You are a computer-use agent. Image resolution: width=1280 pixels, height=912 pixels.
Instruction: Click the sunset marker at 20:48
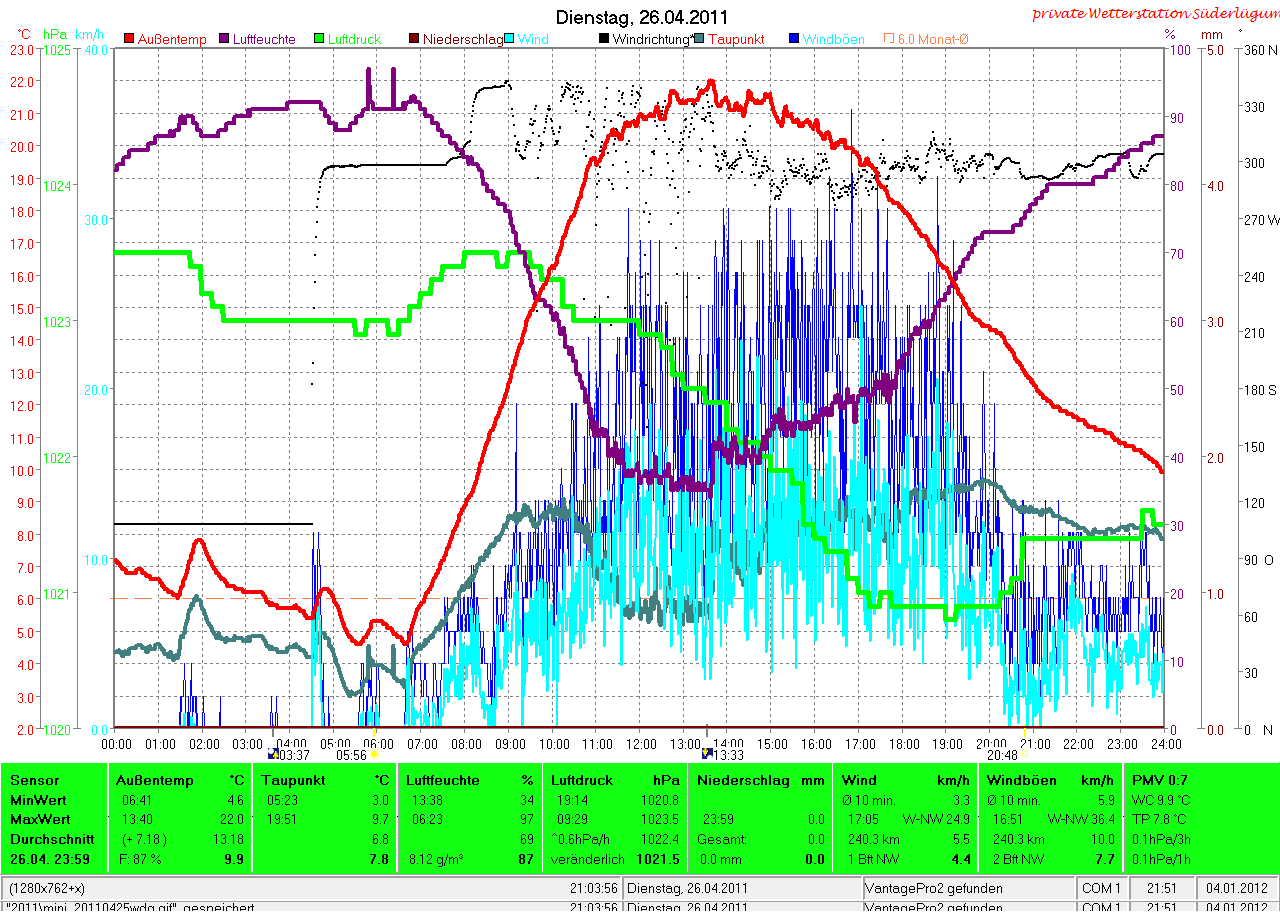tap(1024, 755)
